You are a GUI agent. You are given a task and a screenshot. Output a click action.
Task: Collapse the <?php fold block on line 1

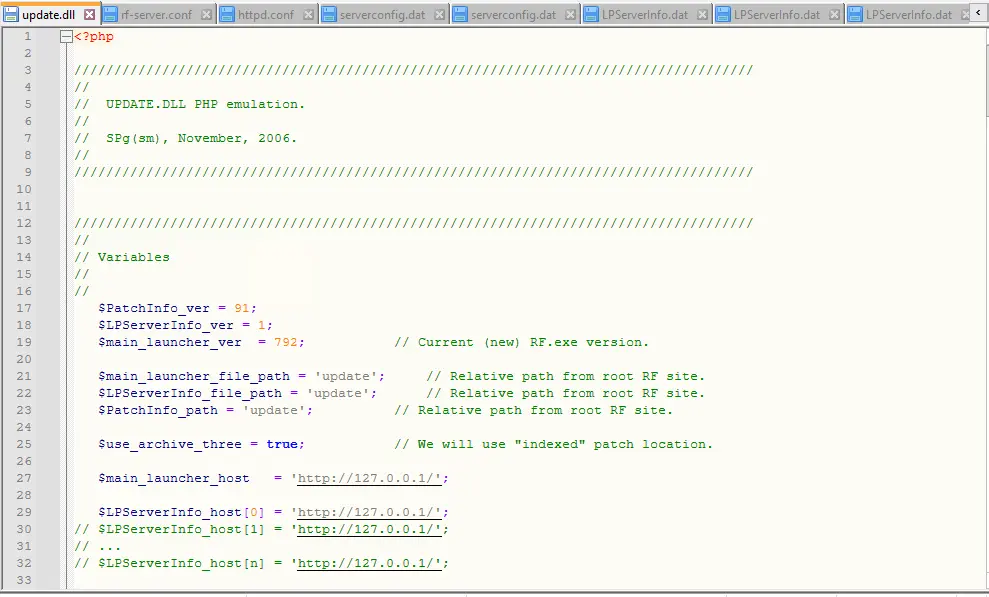click(x=66, y=37)
